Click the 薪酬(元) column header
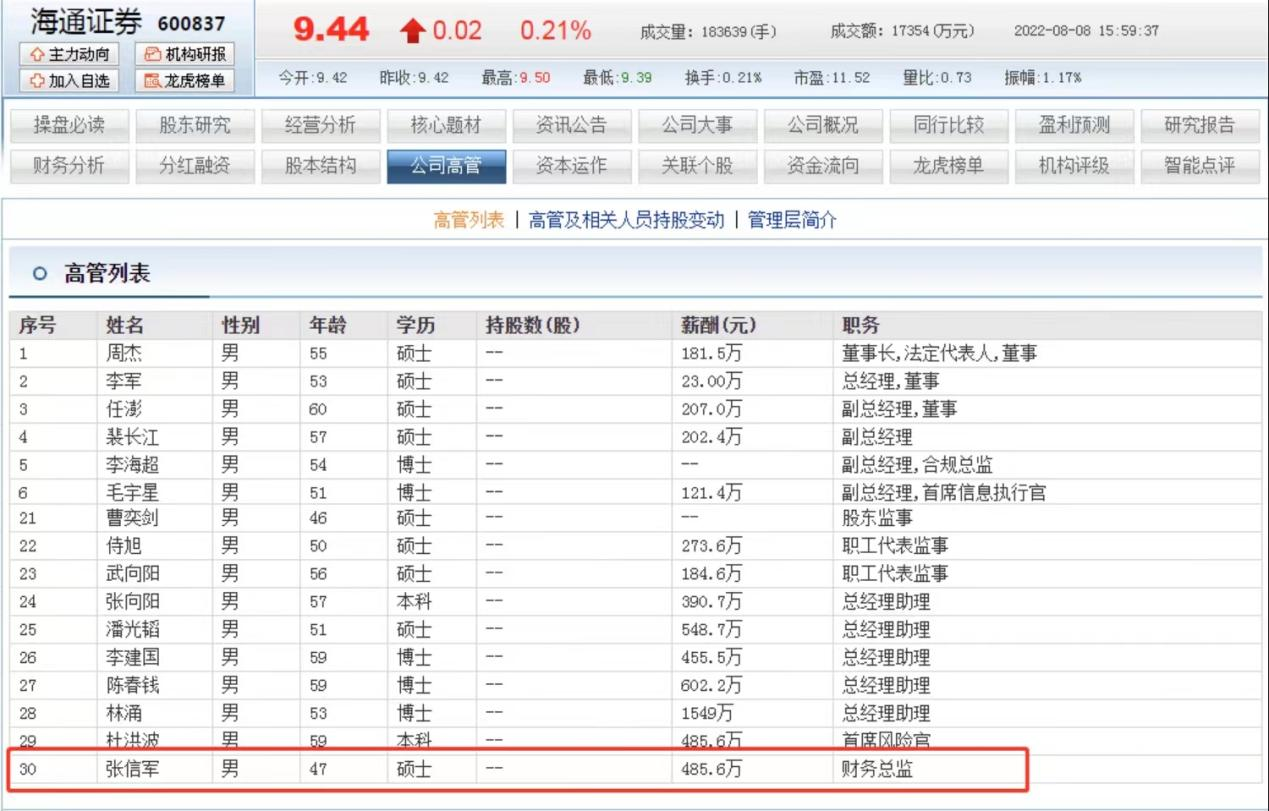1269x811 pixels. (x=719, y=325)
